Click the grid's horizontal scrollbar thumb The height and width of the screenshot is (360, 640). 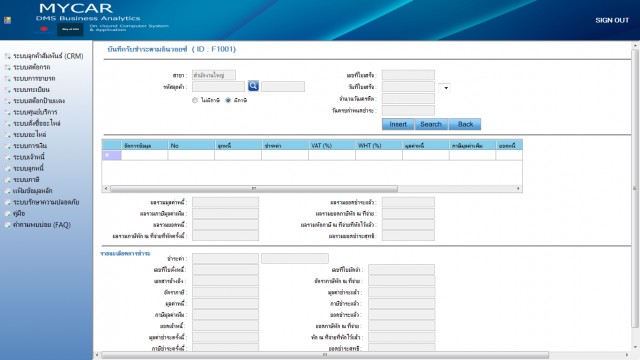pos(253,189)
